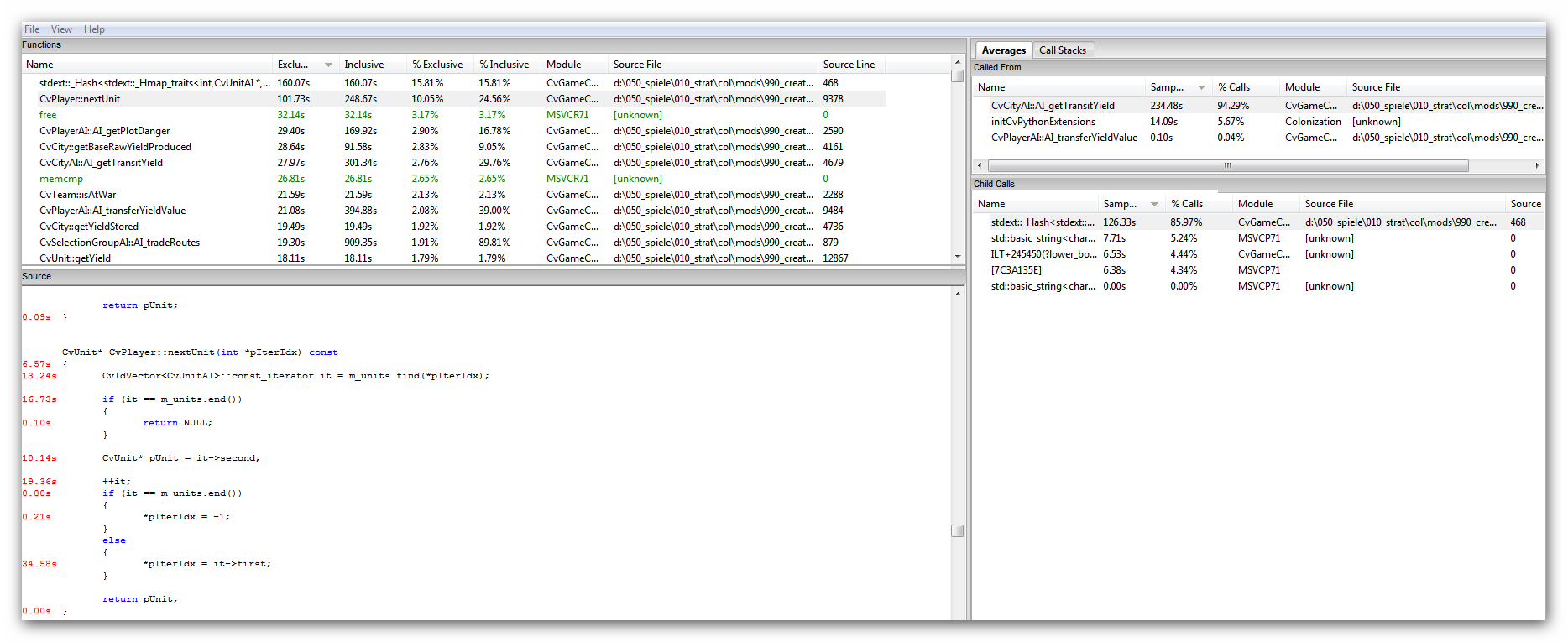Click Functions list scrollbar thumb

957,76
